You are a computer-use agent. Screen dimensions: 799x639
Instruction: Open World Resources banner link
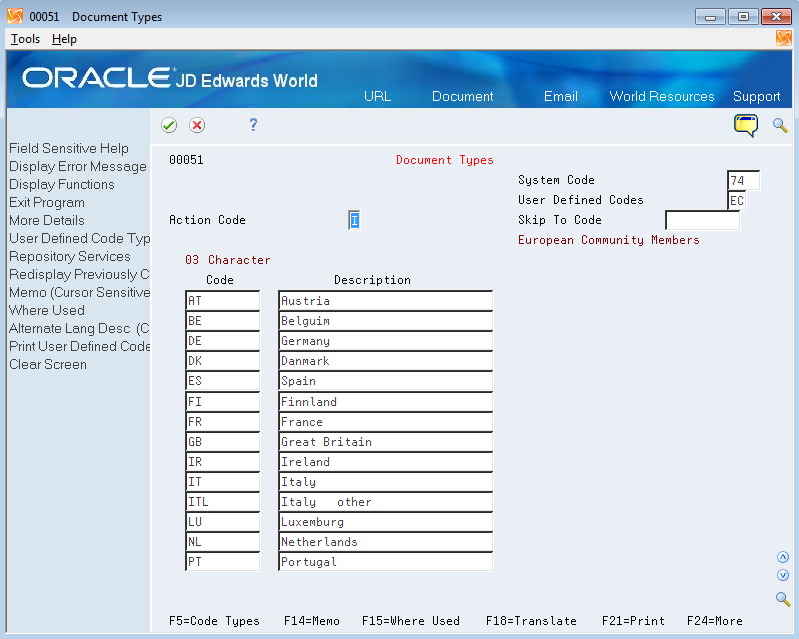click(662, 96)
